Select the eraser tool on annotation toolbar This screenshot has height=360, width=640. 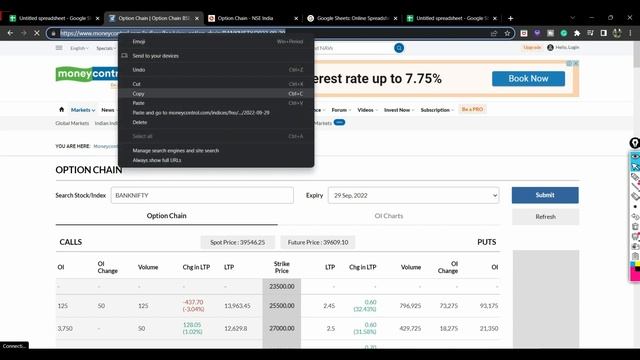pos(635,196)
